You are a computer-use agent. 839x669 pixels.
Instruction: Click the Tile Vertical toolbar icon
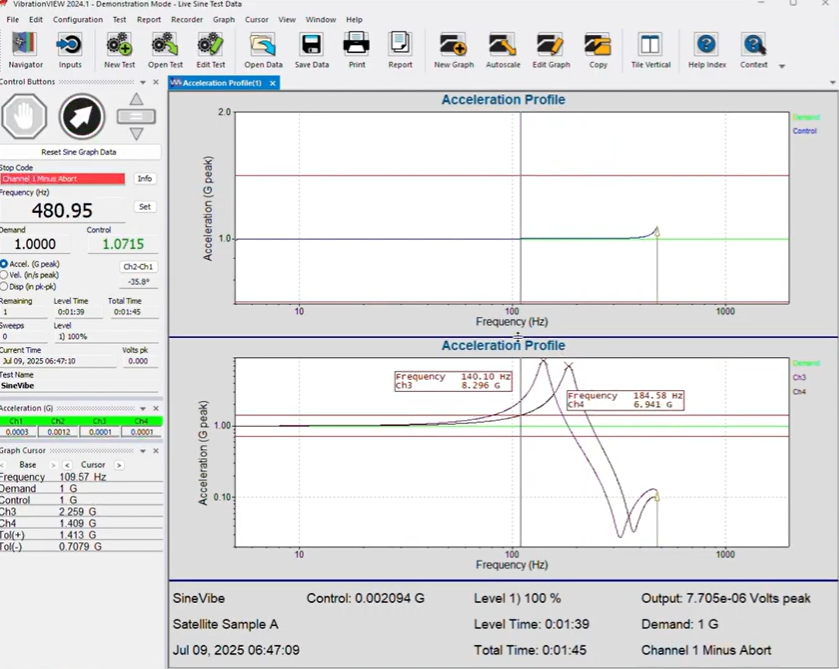[651, 50]
